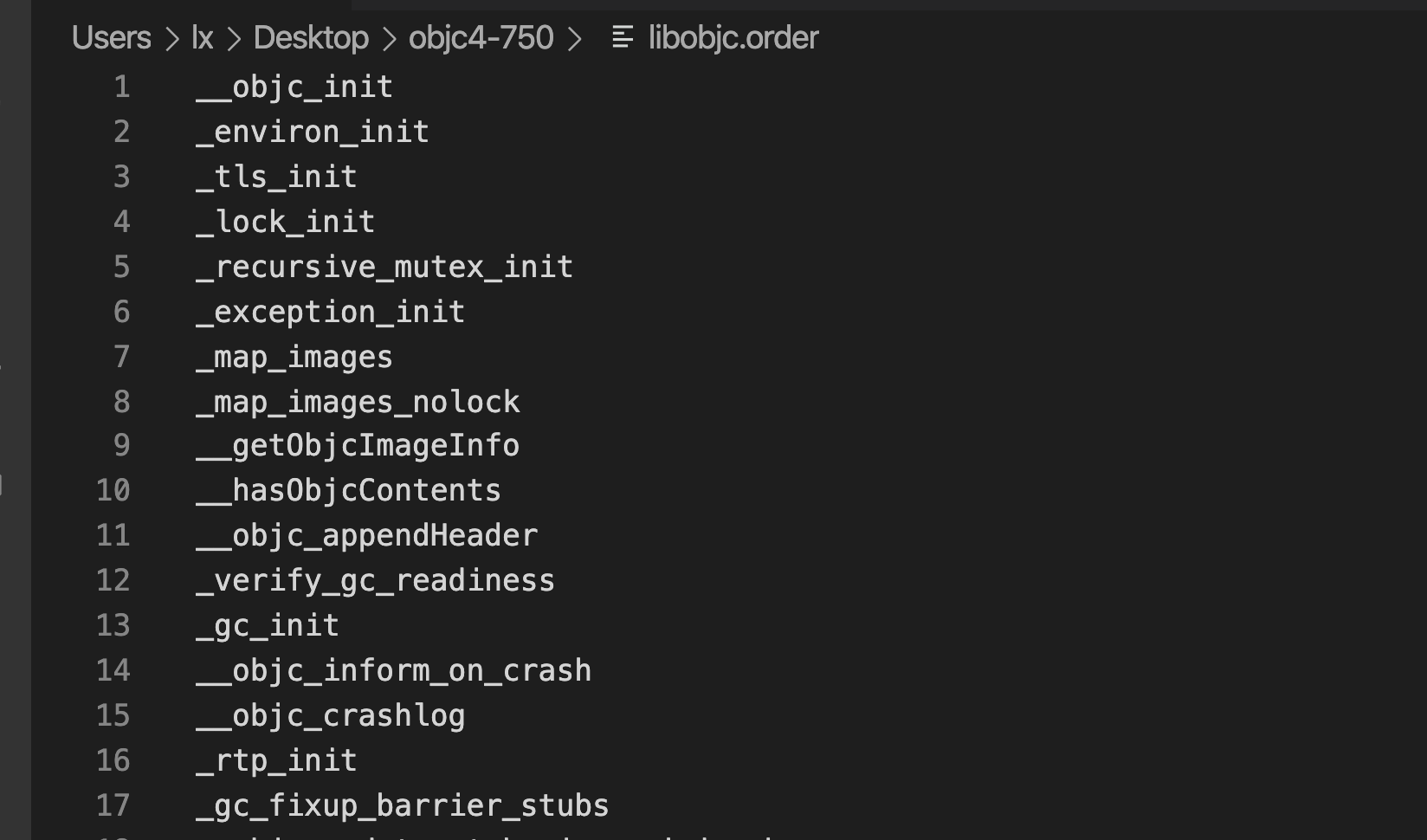Open the Desktop breadcrumb segment
Screen dimensions: 1427x840
pyautogui.click(x=311, y=37)
